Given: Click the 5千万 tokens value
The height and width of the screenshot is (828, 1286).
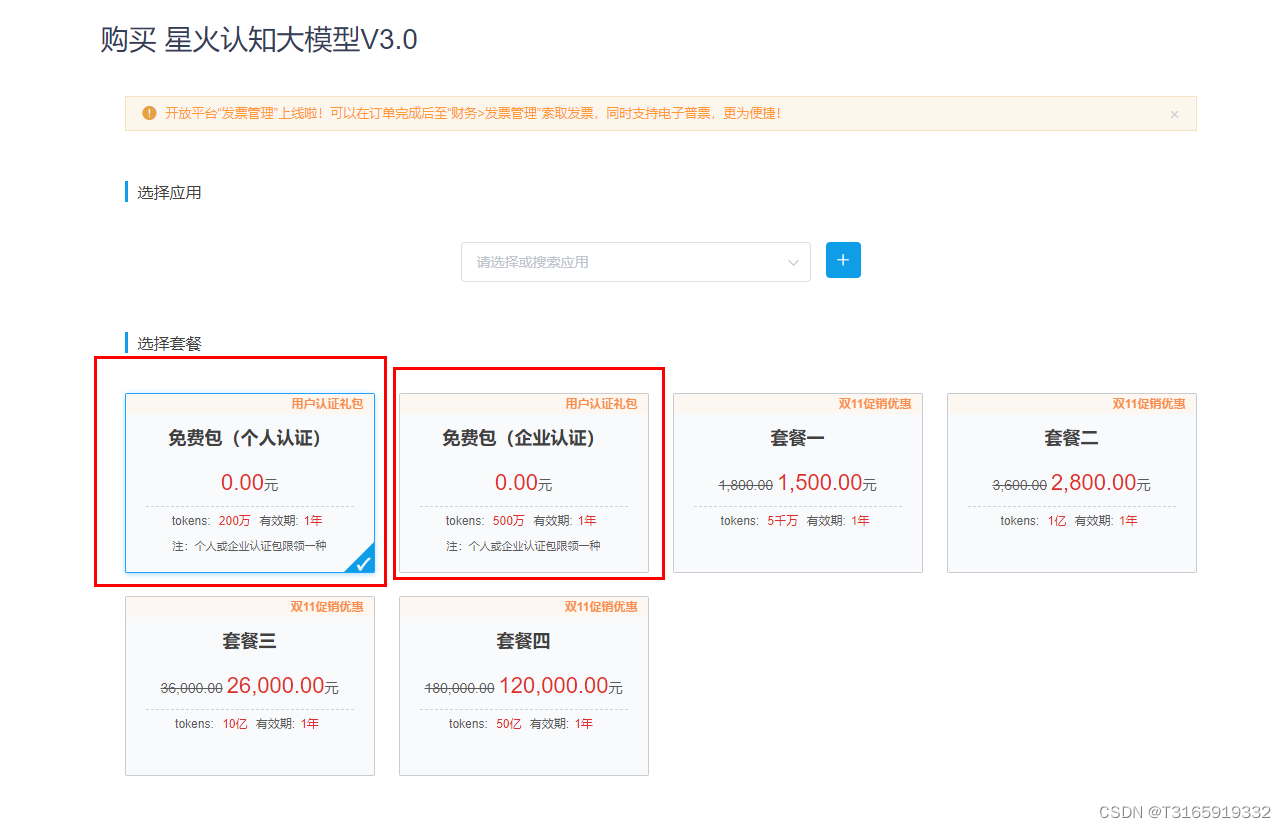Looking at the screenshot, I should point(782,521).
